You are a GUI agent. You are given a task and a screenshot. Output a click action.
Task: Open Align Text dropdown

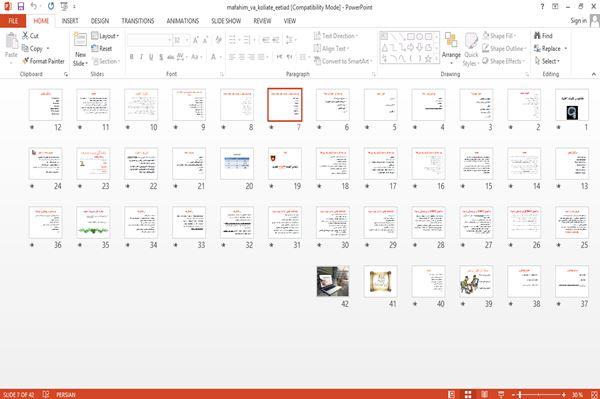coord(331,49)
